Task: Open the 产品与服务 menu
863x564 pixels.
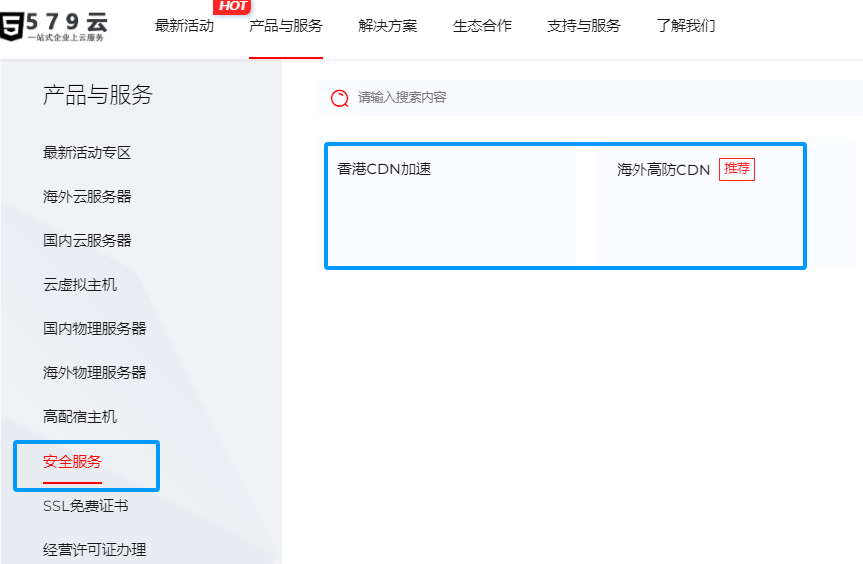Action: (286, 26)
